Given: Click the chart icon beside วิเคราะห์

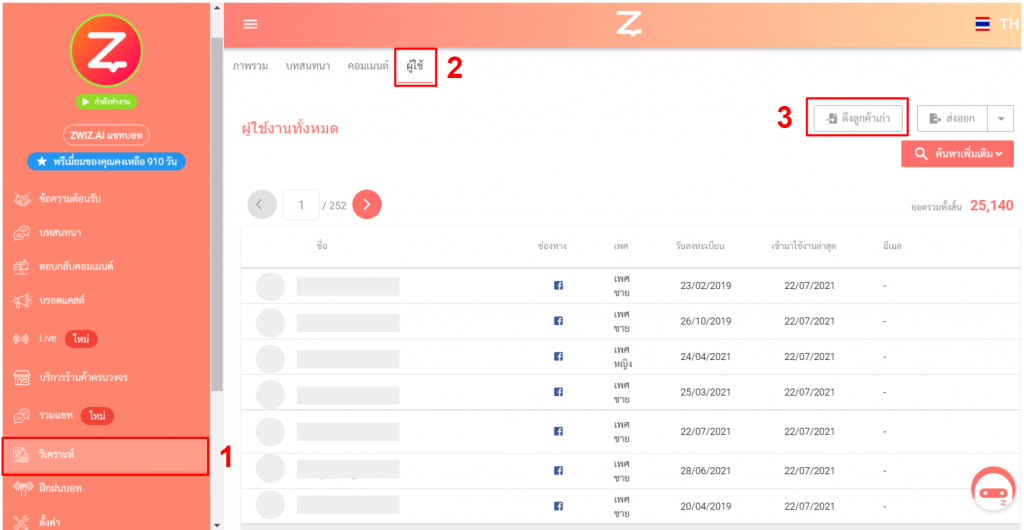Looking at the screenshot, I should (22, 455).
